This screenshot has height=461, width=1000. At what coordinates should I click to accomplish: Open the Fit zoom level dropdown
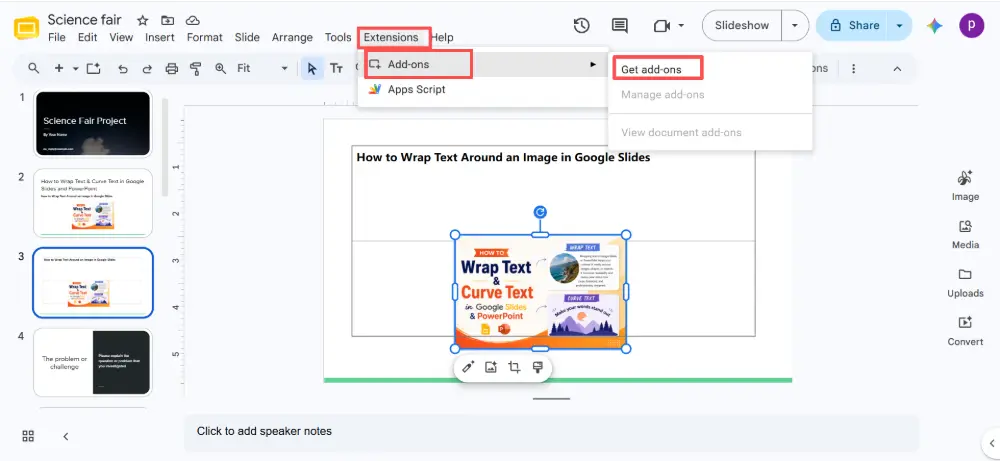point(262,68)
